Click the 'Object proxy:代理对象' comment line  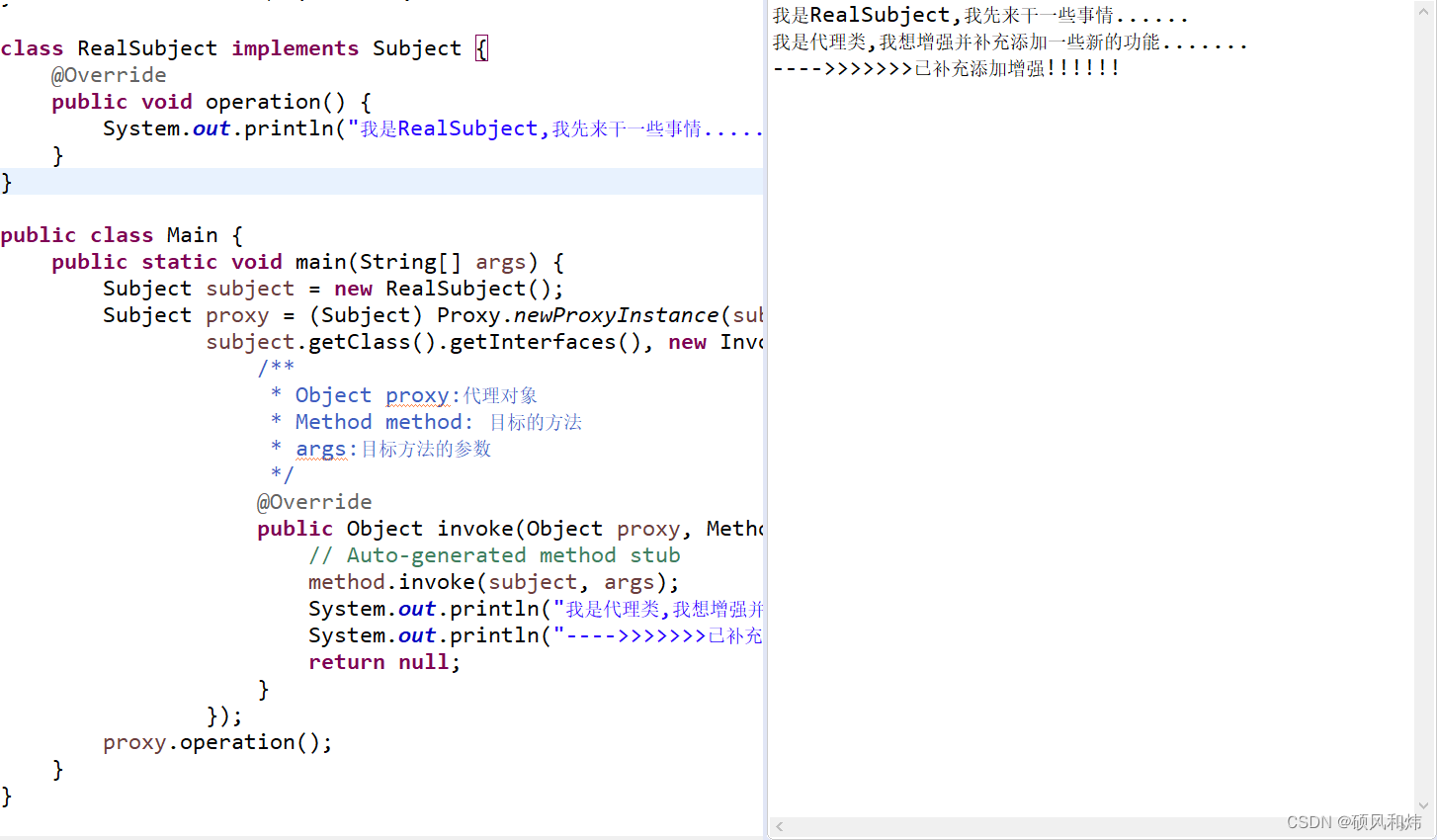pyautogui.click(x=404, y=395)
